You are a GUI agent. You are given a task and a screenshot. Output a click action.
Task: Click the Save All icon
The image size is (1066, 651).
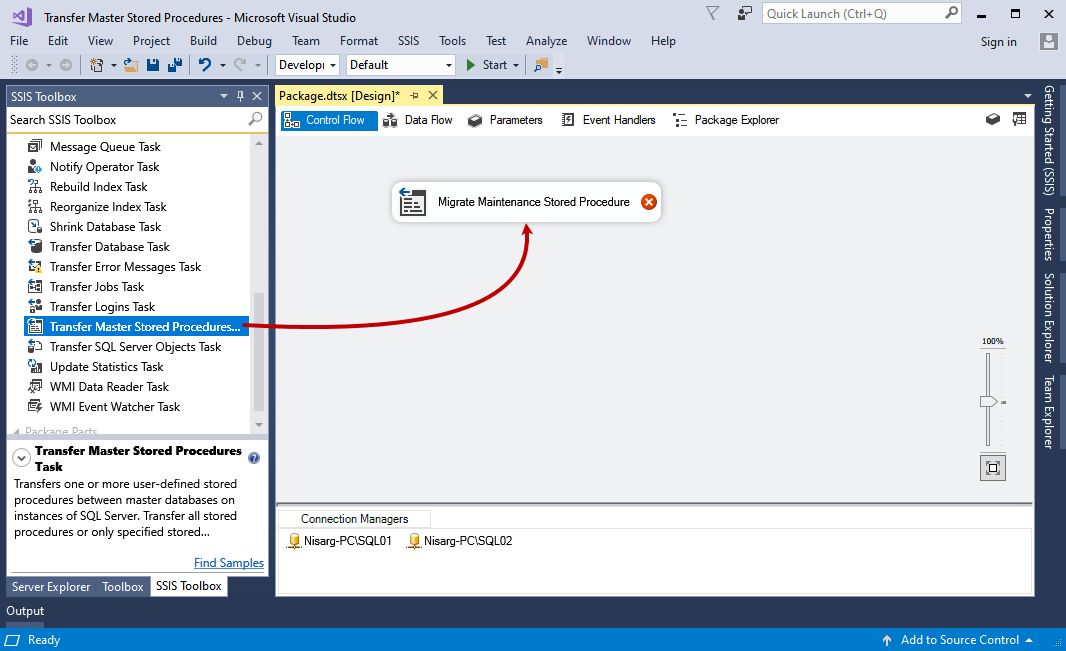pos(175,65)
